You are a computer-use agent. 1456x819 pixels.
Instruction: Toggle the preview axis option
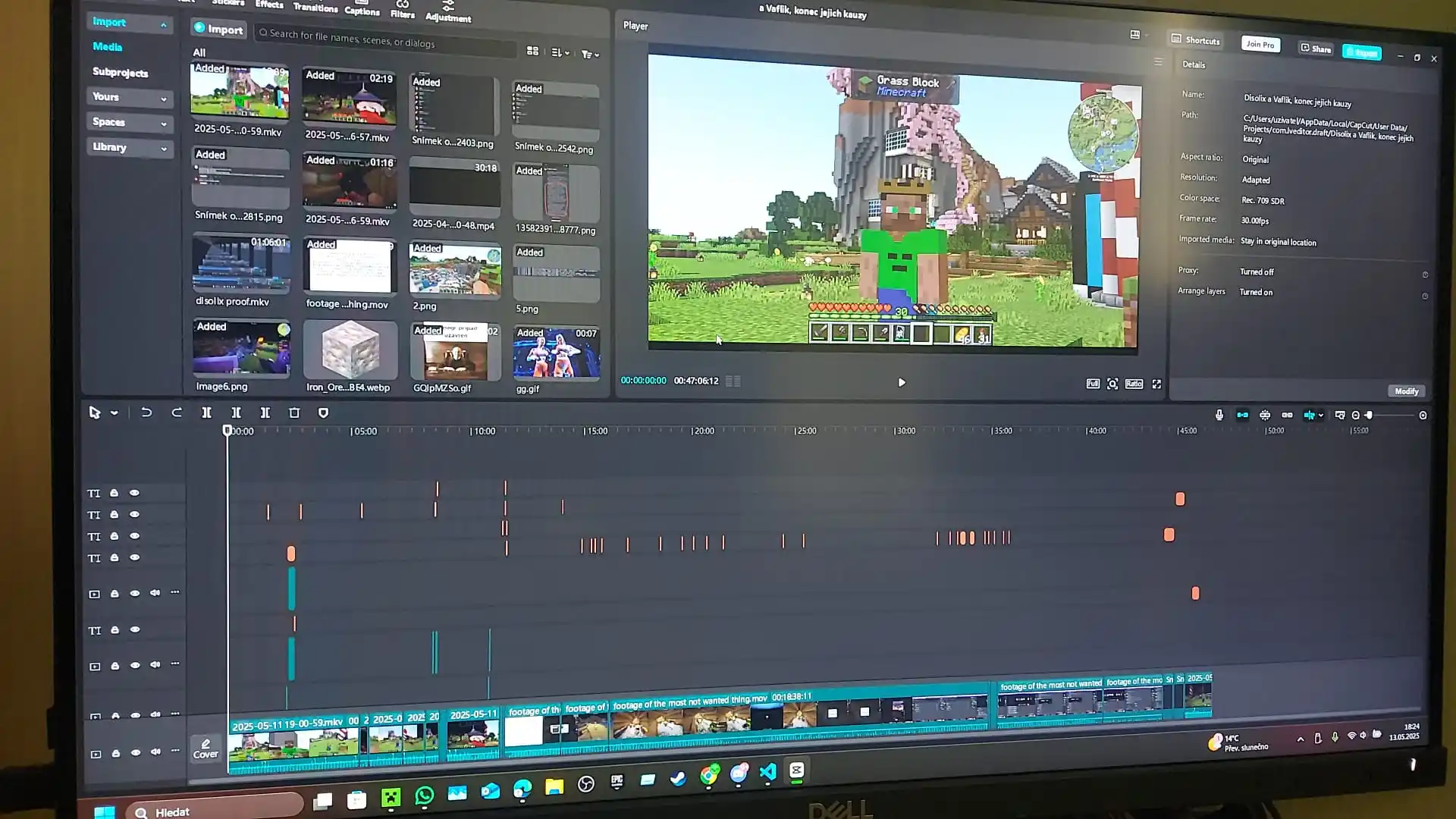(x=1309, y=415)
